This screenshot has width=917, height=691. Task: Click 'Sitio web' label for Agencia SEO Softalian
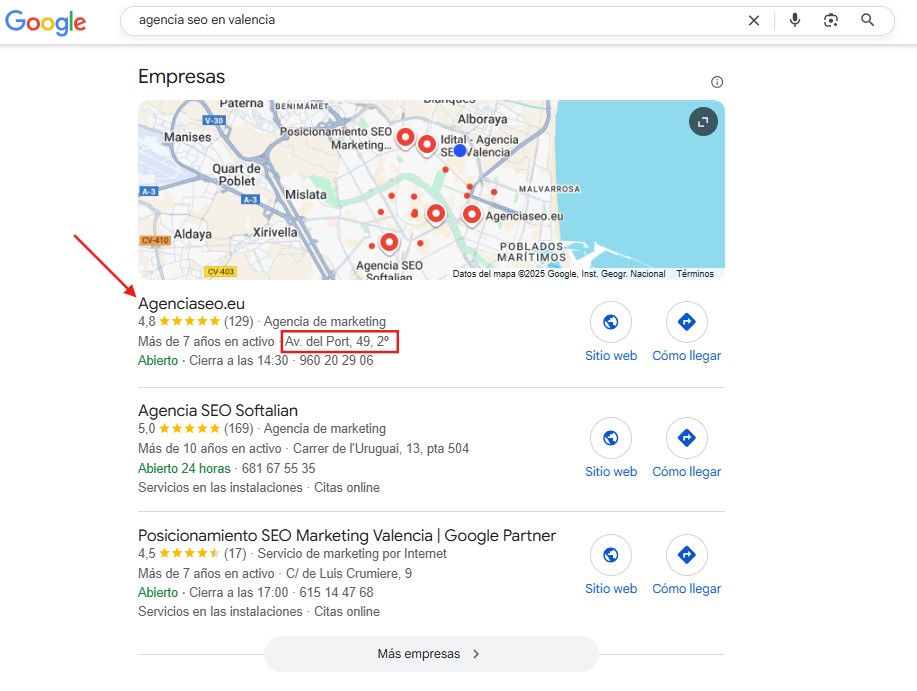(x=611, y=471)
